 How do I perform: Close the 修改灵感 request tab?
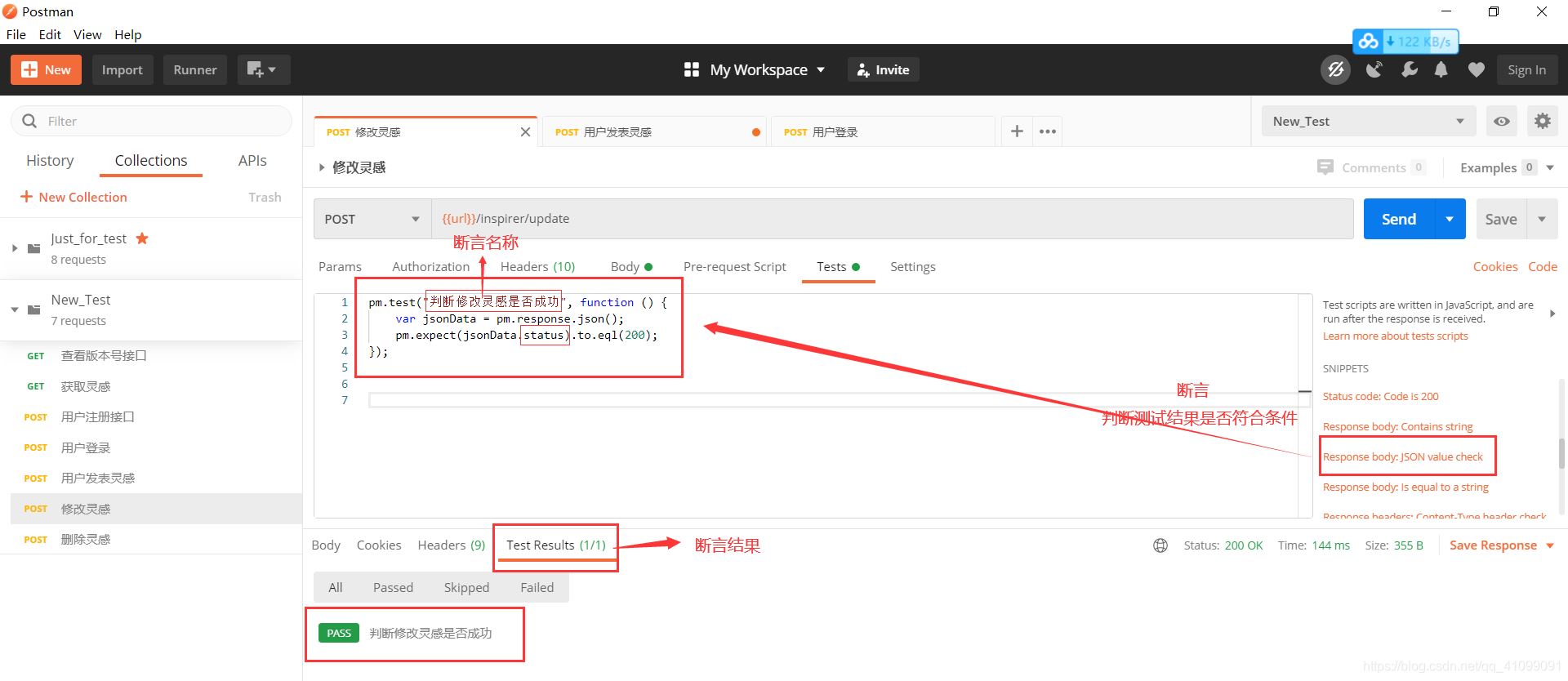(x=525, y=131)
